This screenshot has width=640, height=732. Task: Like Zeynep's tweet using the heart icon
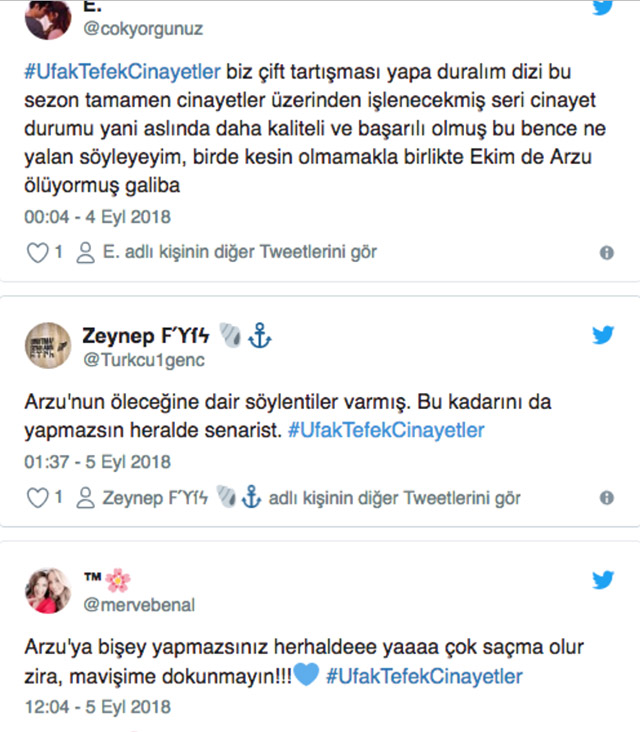click(37, 498)
